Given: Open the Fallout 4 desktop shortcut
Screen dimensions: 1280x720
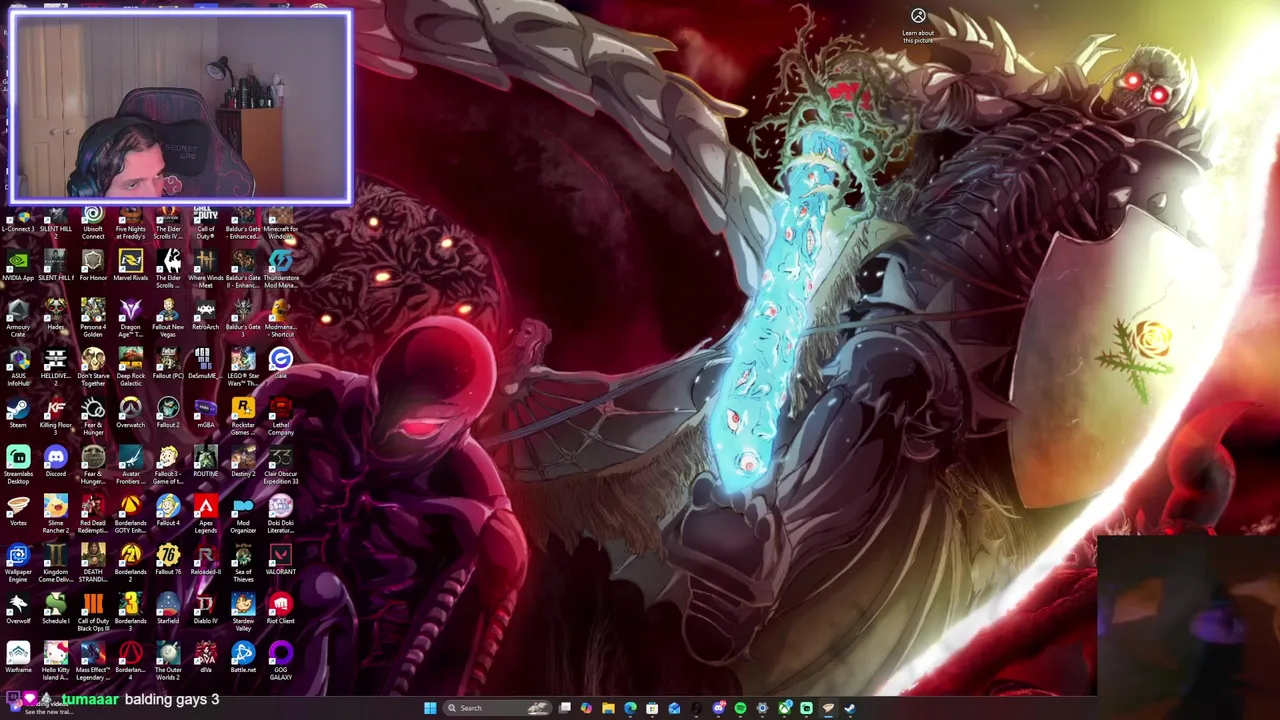Looking at the screenshot, I should point(168,511).
